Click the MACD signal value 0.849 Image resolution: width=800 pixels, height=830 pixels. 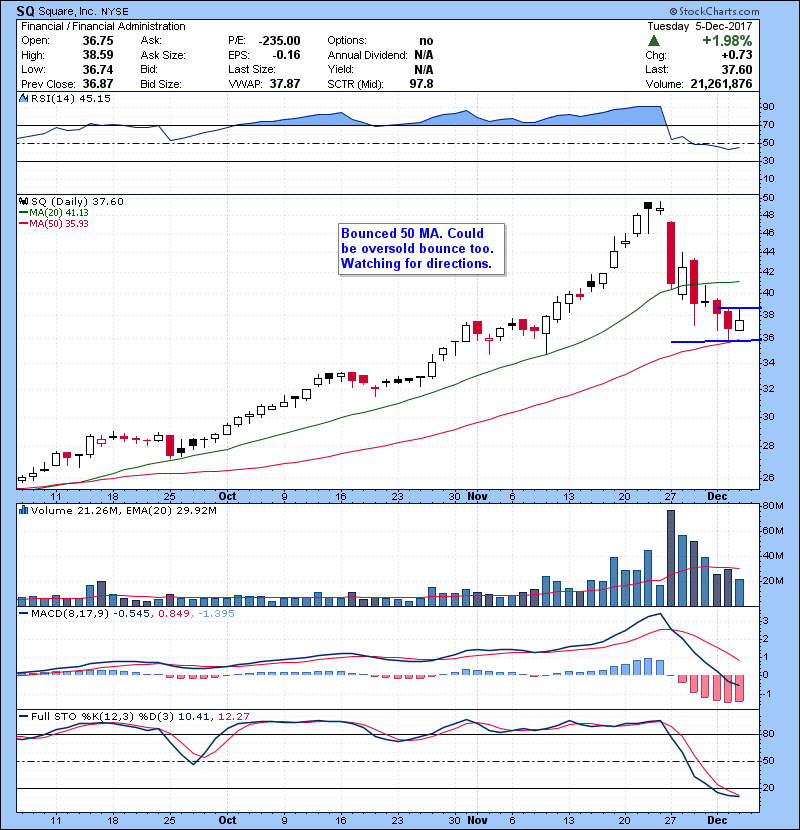coord(174,614)
